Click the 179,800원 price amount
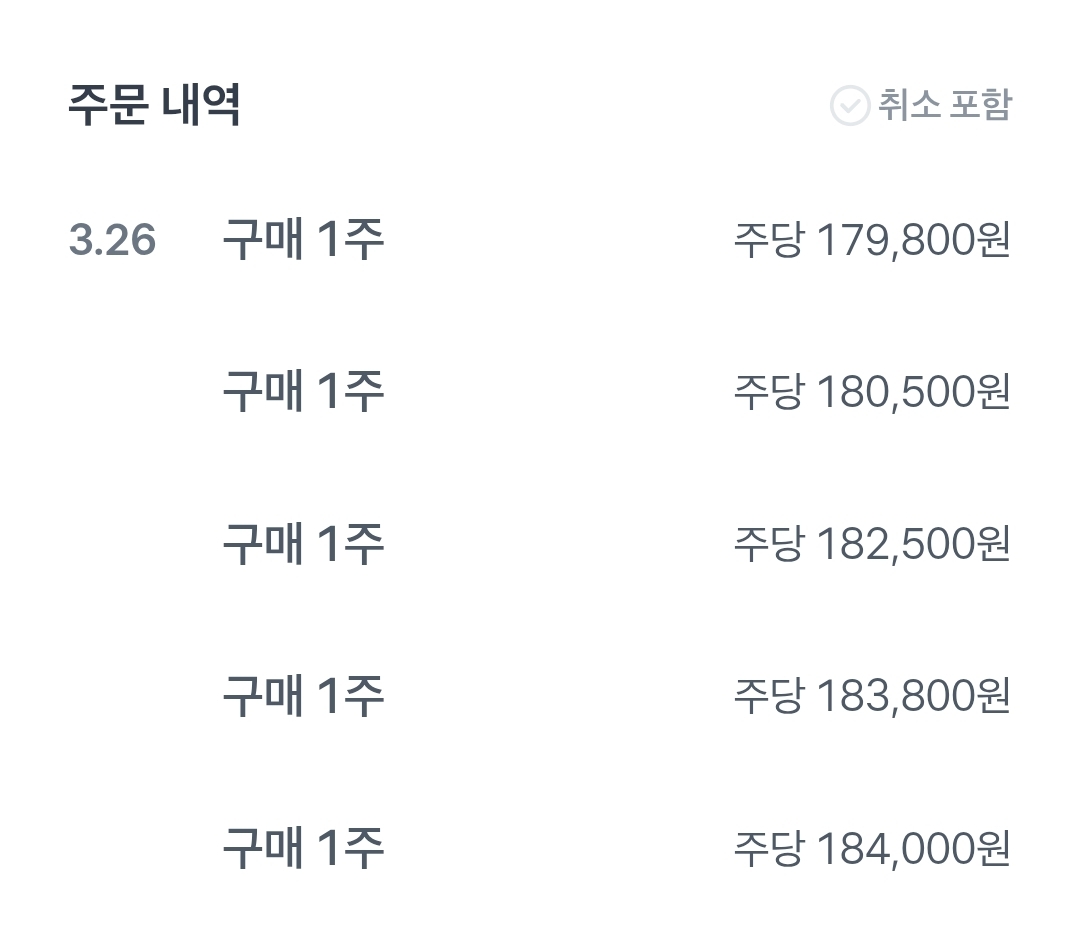The width and height of the screenshot is (1080, 941). point(913,240)
